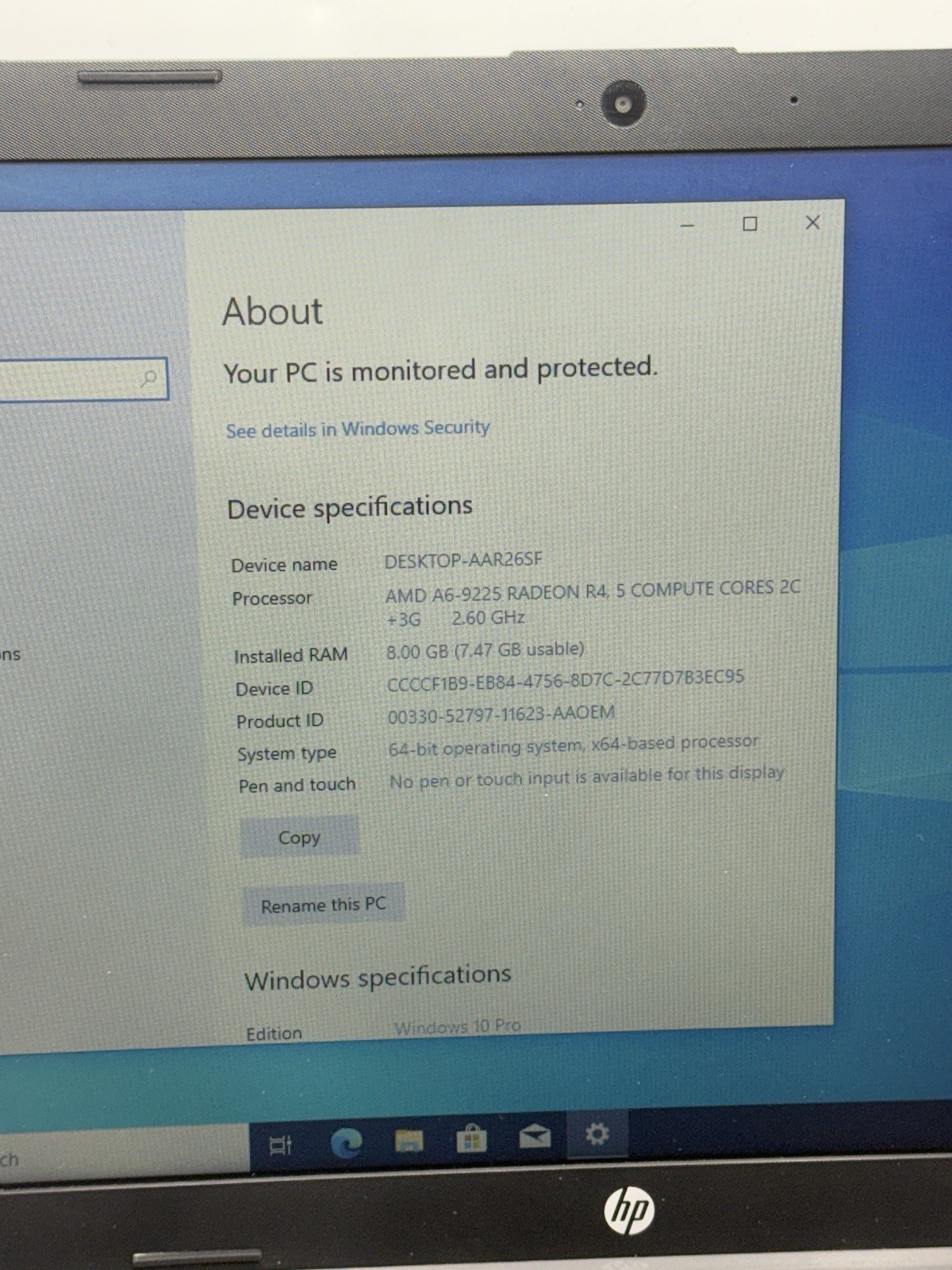Click the Copy button under Device specifications
The image size is (952, 1270).
[299, 837]
